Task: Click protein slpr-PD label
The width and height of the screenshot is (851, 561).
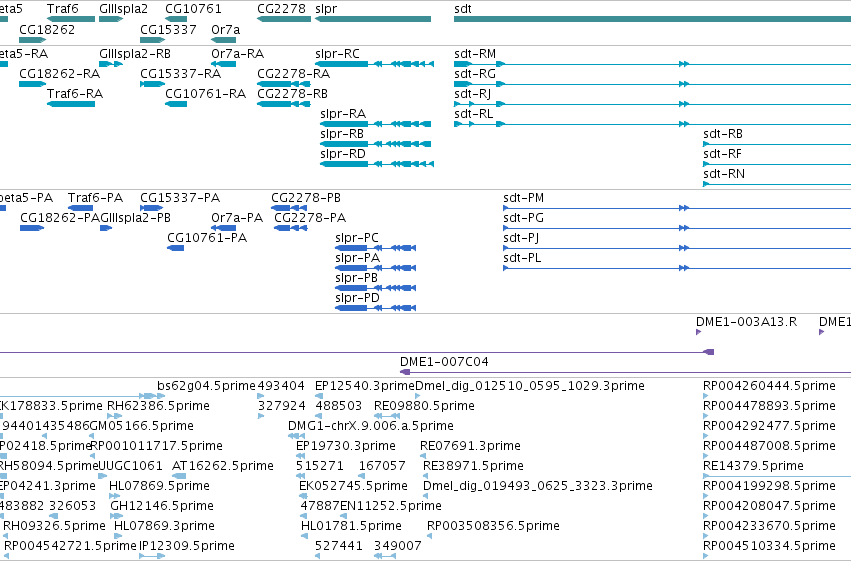Action: coord(358,298)
